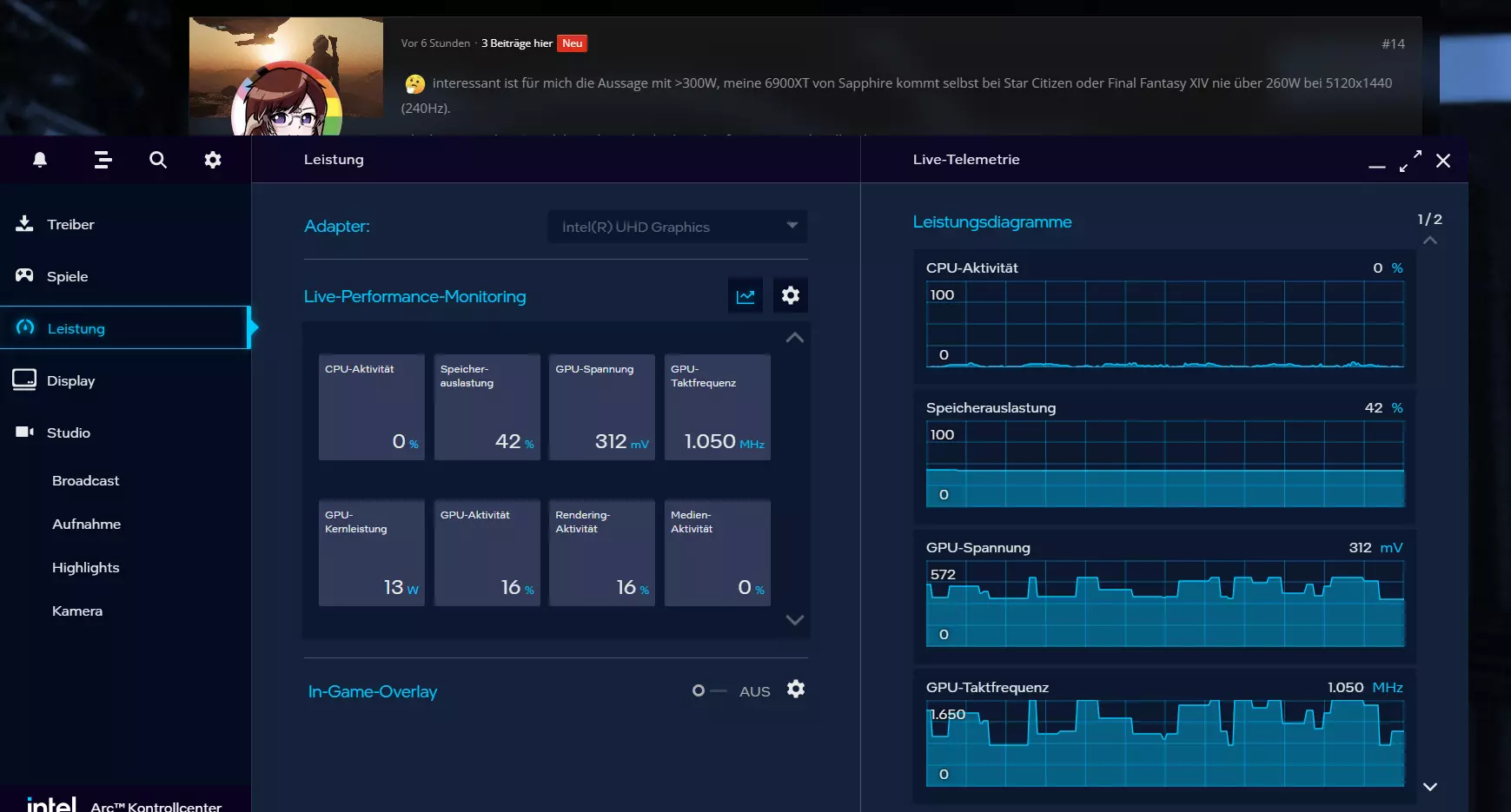Open the news list icon in the sidebar header
This screenshot has height=812, width=1511.
103,160
